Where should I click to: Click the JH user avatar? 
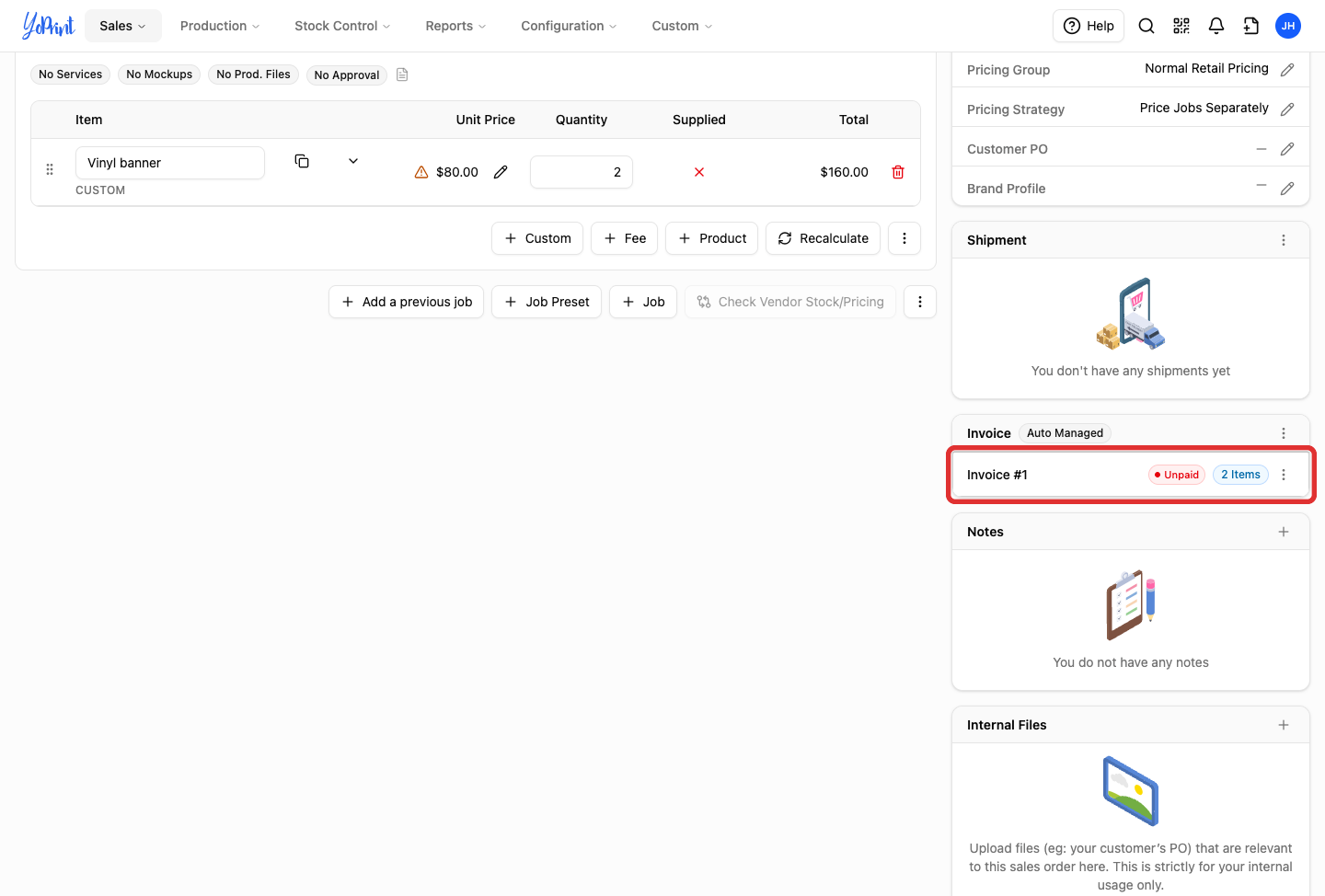coord(1288,26)
